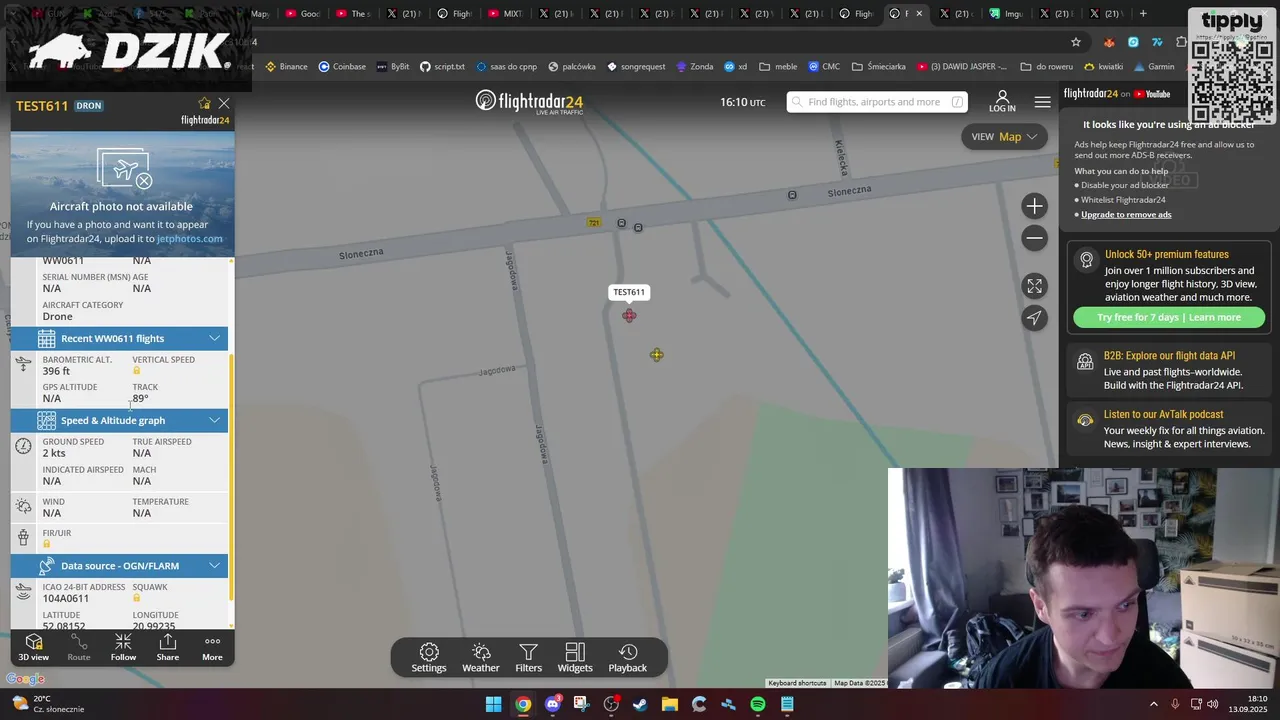Click the aircraft photo placeholder icon
This screenshot has width=1280, height=720.
[x=124, y=169]
